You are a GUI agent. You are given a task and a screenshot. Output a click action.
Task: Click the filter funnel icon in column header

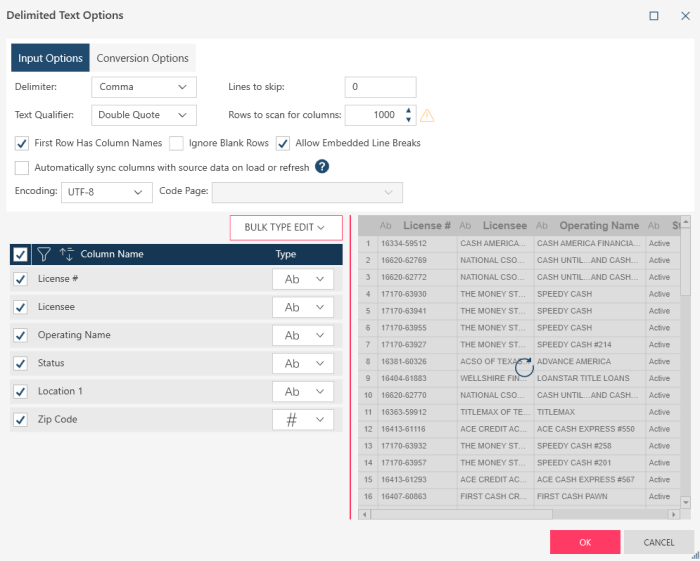[x=44, y=255]
